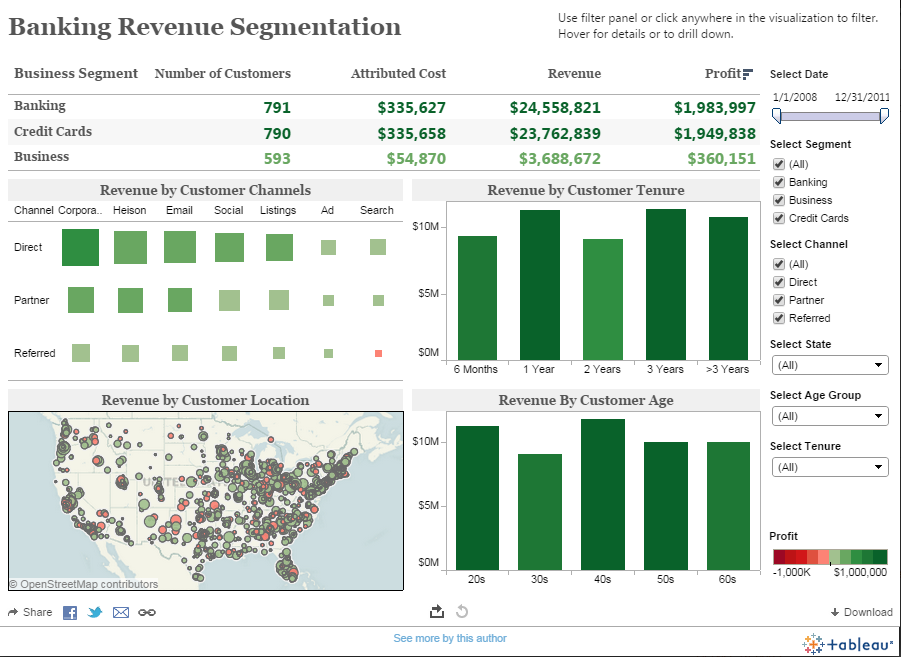901x657 pixels.
Task: Click the Listings channel column header
Action: click(278, 210)
